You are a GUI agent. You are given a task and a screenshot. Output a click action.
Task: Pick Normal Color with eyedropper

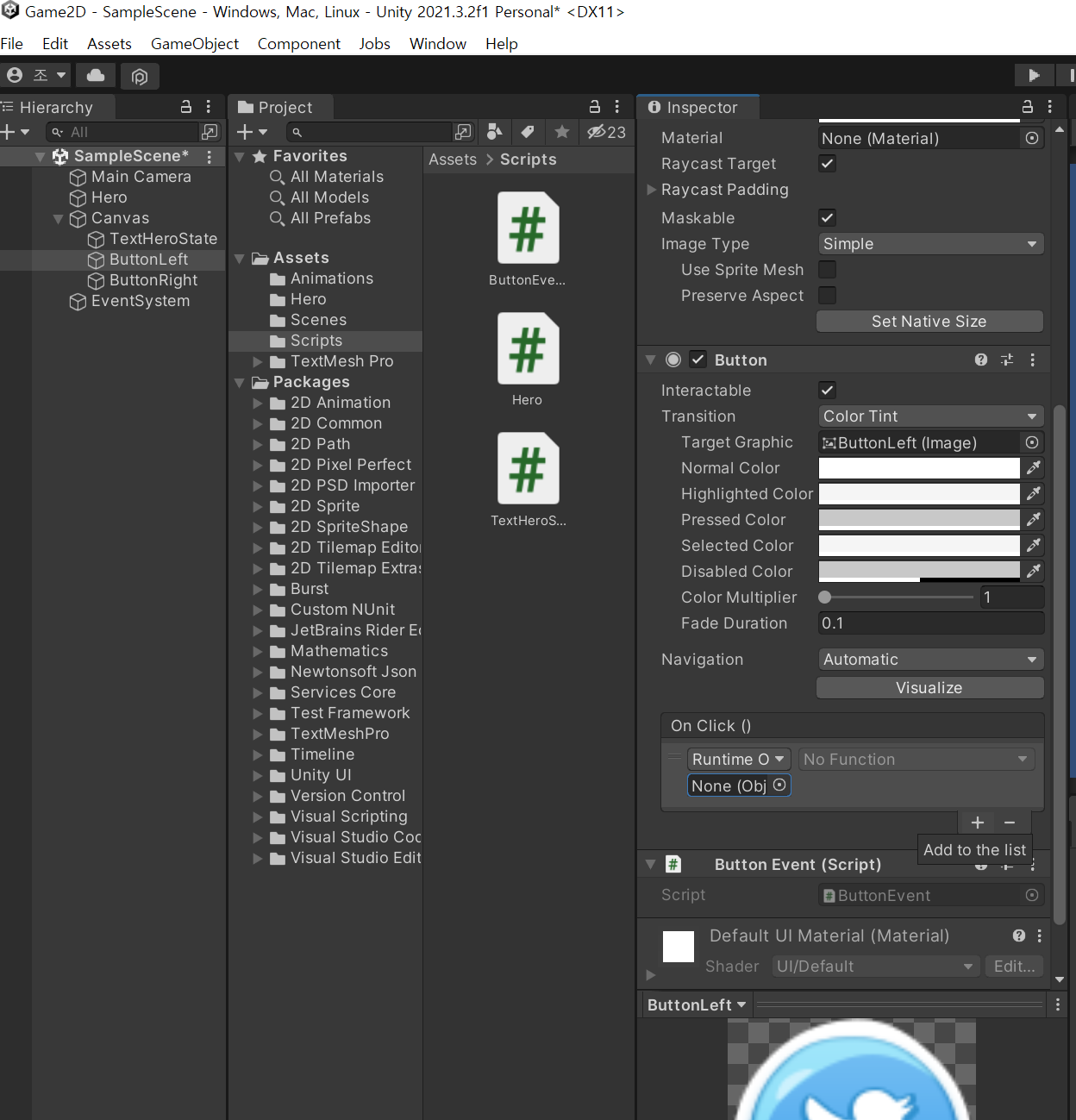pyautogui.click(x=1033, y=468)
